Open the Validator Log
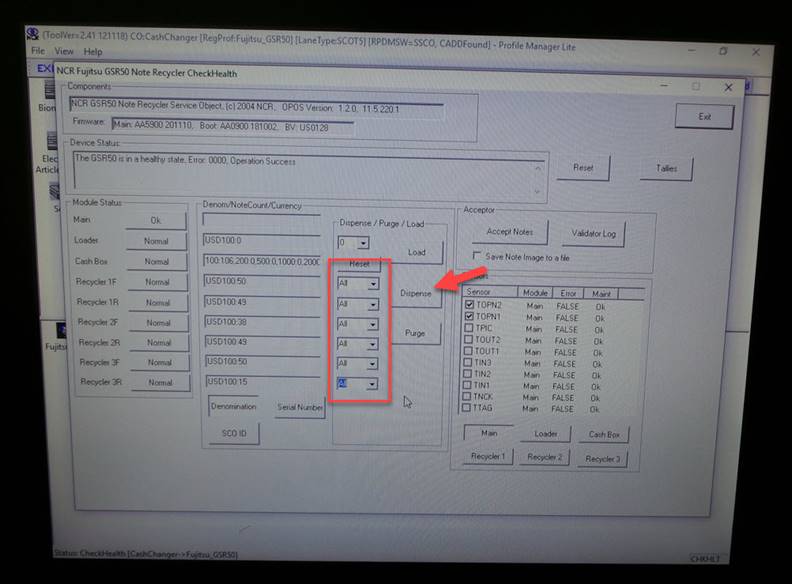 tap(594, 233)
